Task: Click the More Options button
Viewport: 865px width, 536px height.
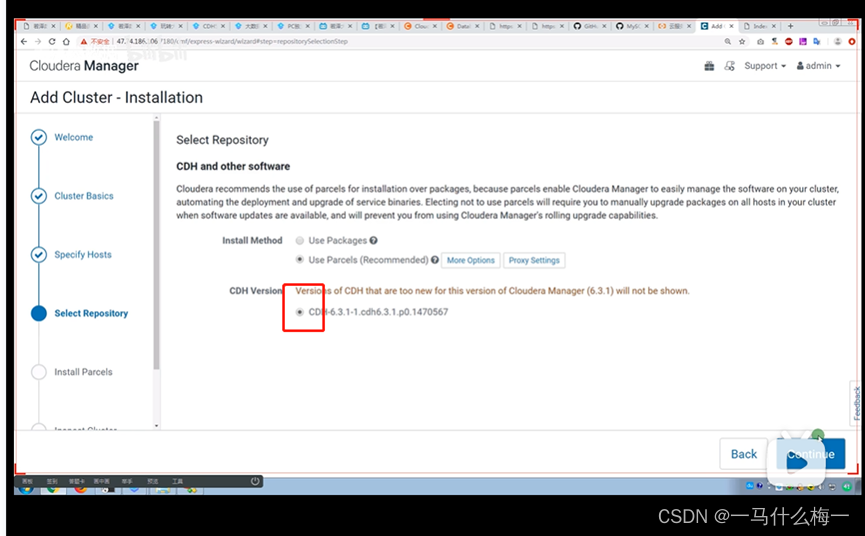Action: [x=471, y=260]
